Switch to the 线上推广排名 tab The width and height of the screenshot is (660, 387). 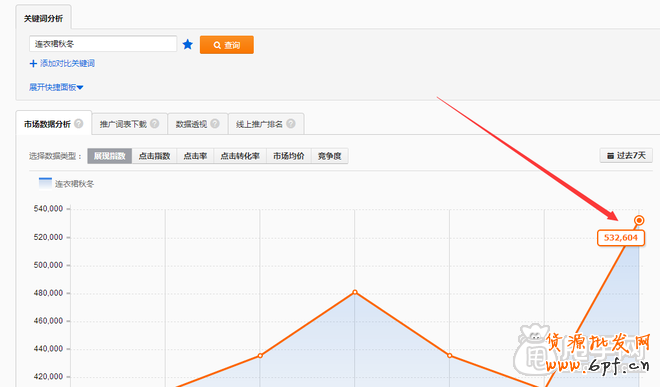click(x=266, y=124)
